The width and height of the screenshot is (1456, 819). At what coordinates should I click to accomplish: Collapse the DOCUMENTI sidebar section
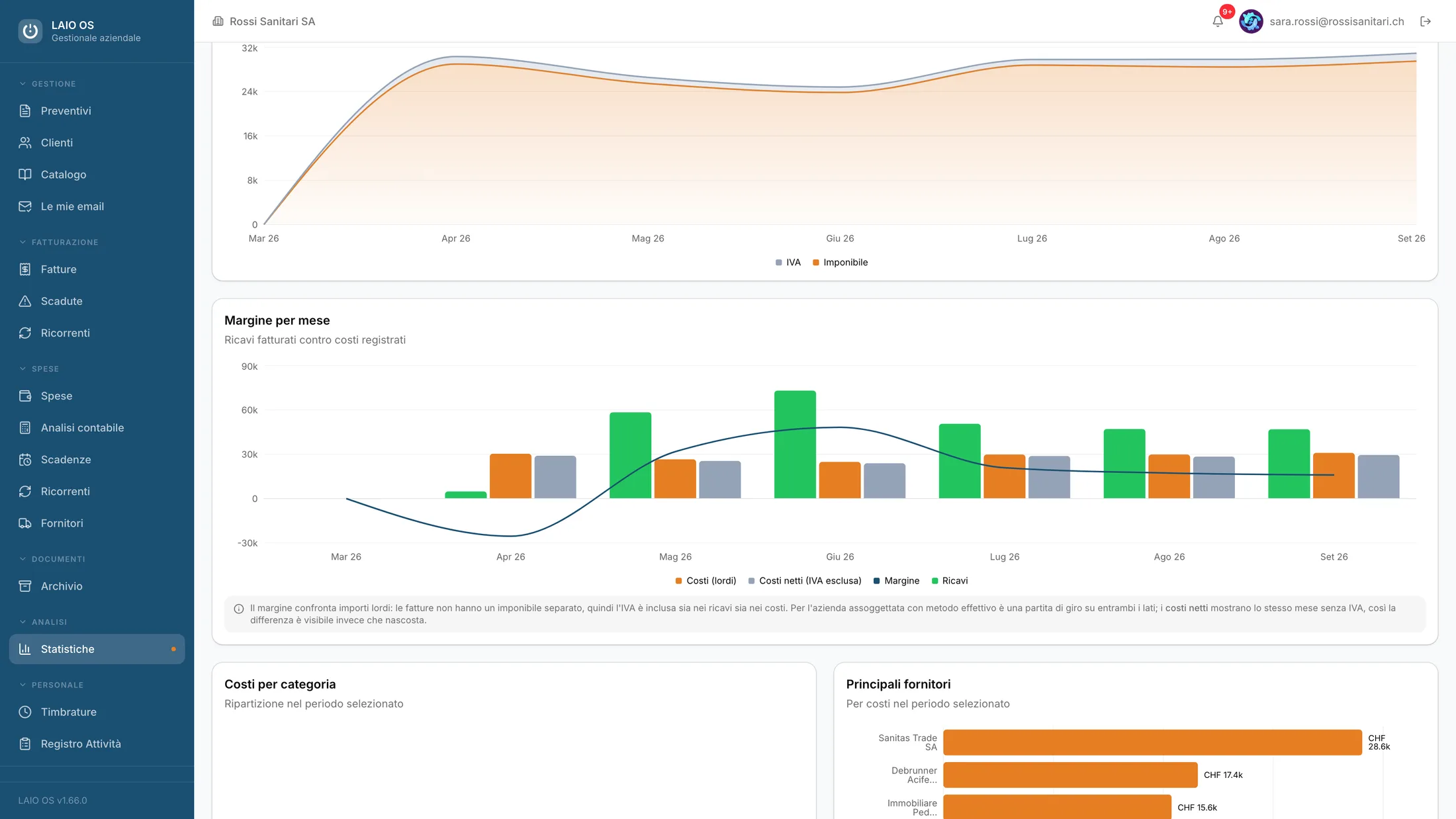click(52, 559)
